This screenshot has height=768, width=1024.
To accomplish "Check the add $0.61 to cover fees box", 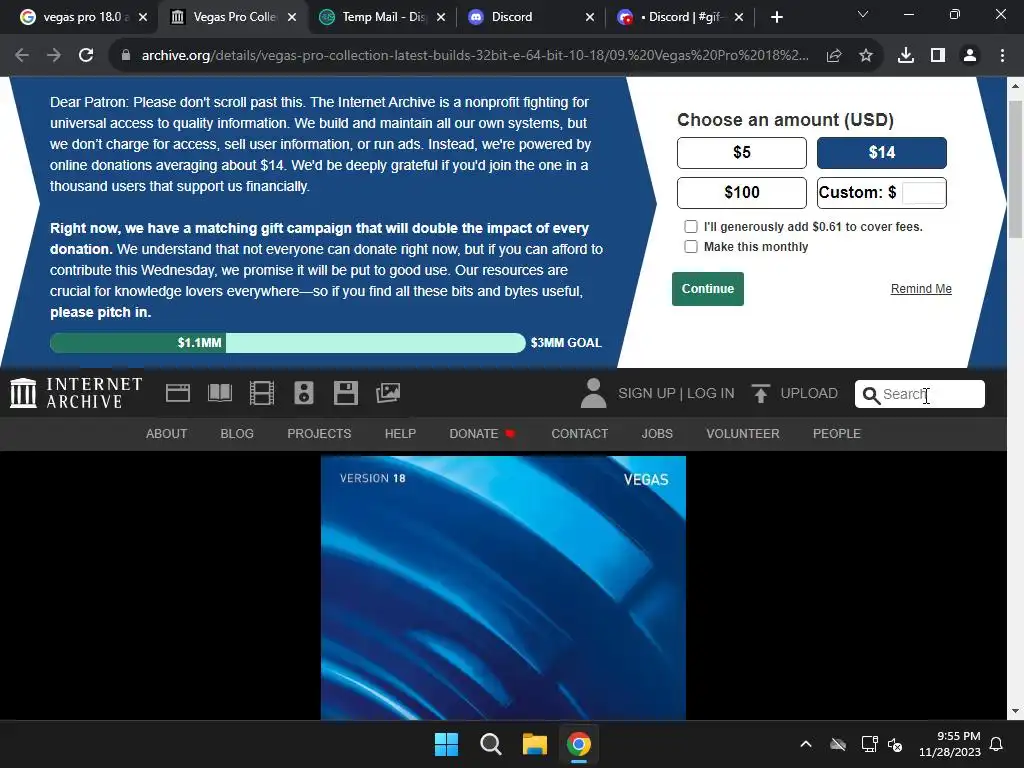I will (x=691, y=227).
